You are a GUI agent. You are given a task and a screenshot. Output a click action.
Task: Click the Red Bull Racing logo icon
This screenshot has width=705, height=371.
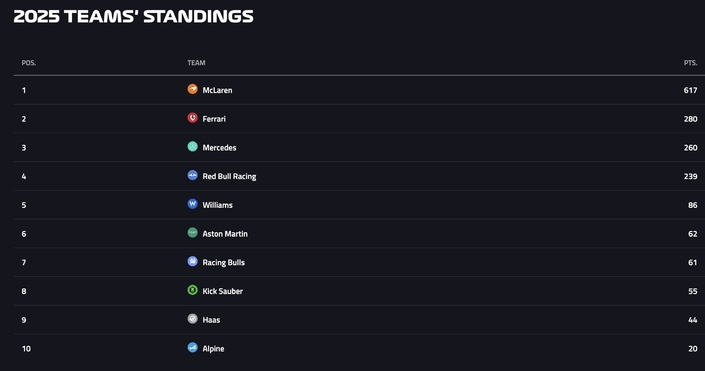tap(192, 175)
